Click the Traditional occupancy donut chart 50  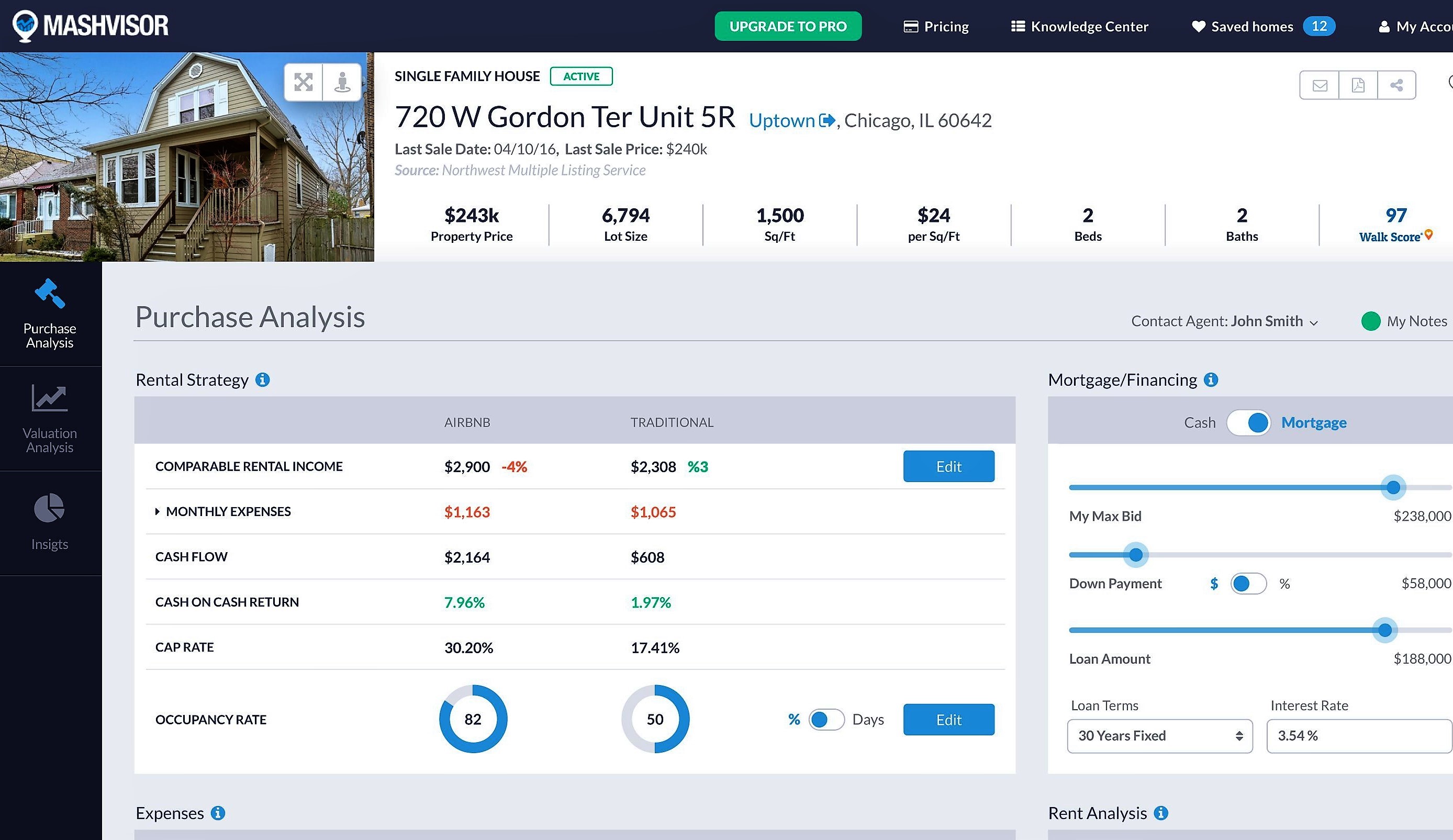point(655,719)
